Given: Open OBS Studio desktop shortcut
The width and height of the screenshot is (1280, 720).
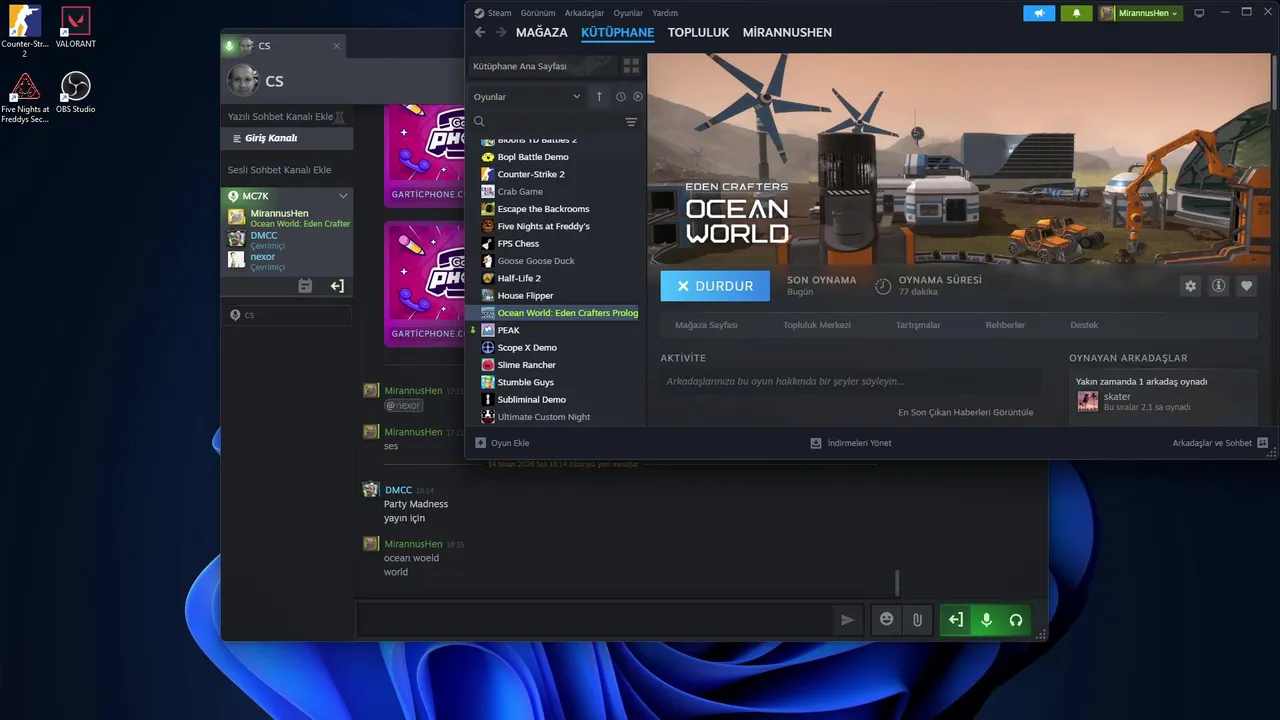Looking at the screenshot, I should tap(76, 92).
